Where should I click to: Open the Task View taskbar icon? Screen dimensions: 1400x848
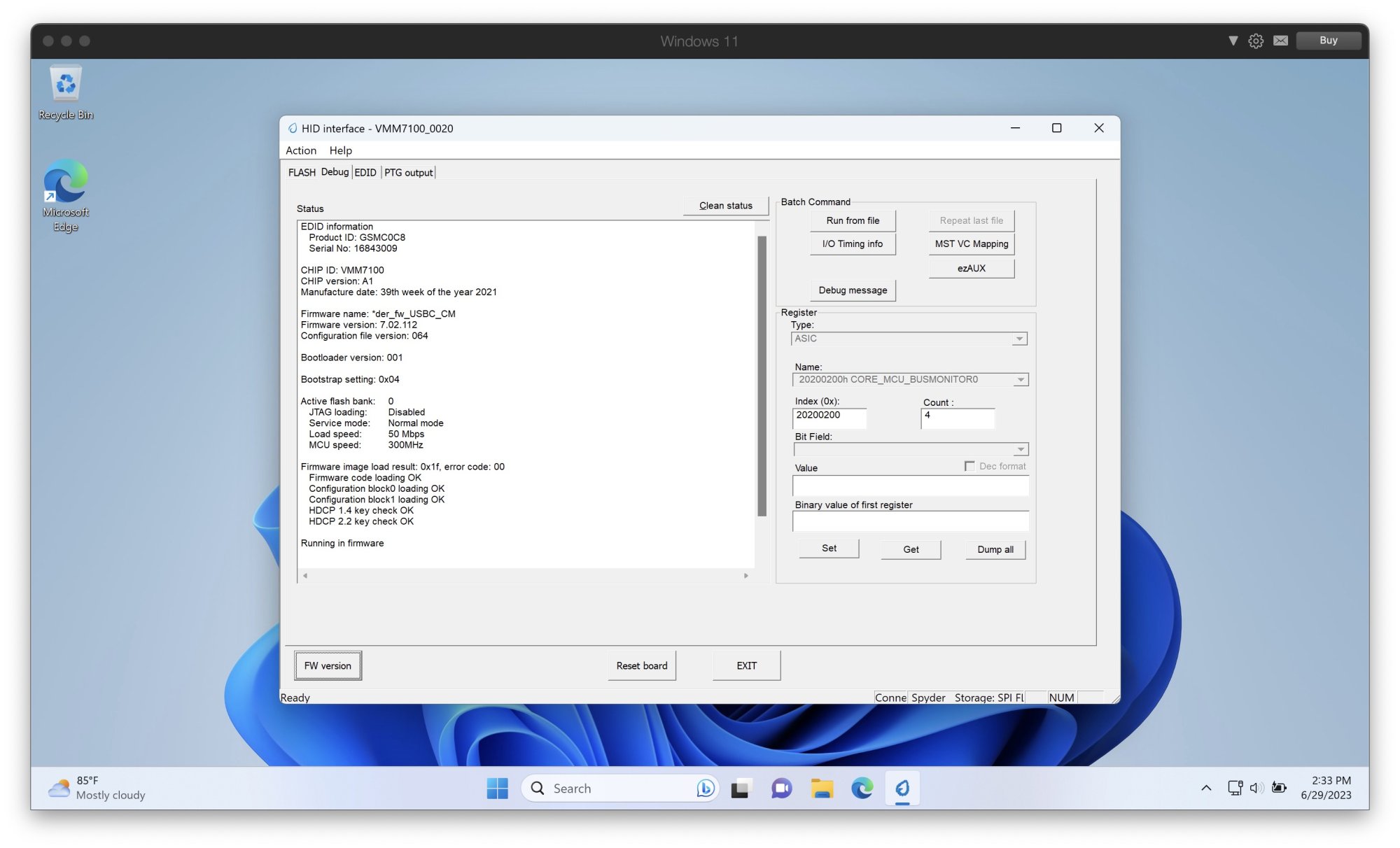[x=741, y=789]
